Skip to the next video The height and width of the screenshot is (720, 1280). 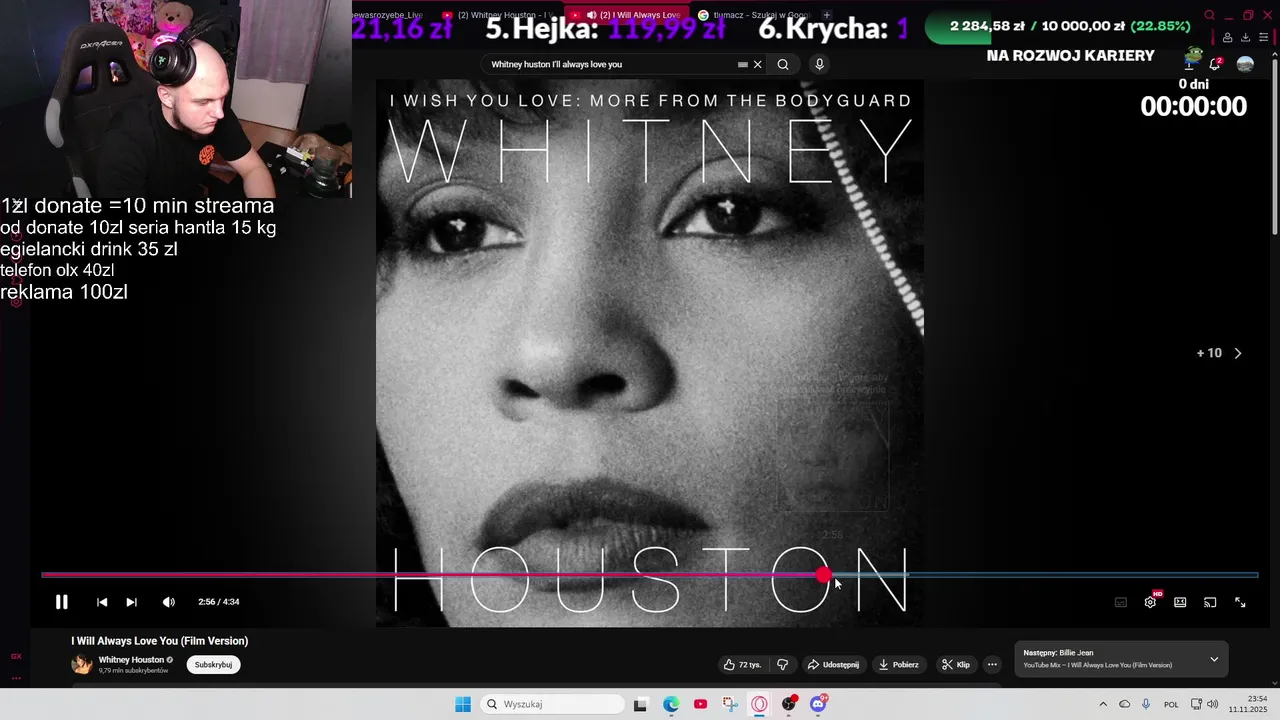click(x=131, y=602)
